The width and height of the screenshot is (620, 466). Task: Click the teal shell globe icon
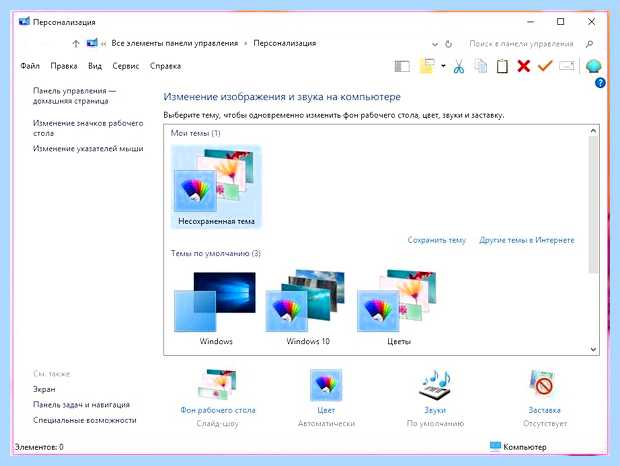click(x=594, y=66)
